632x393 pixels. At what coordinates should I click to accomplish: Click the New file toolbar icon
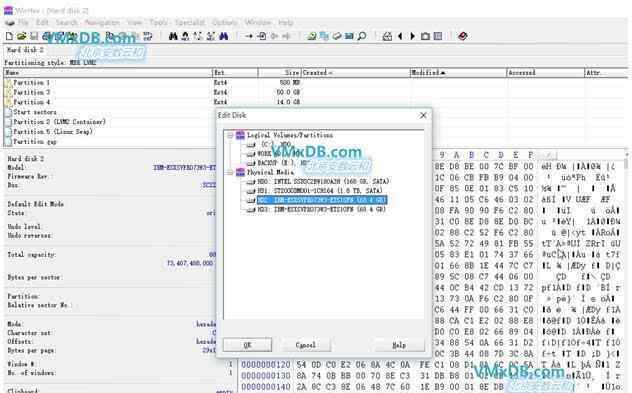tap(9, 36)
